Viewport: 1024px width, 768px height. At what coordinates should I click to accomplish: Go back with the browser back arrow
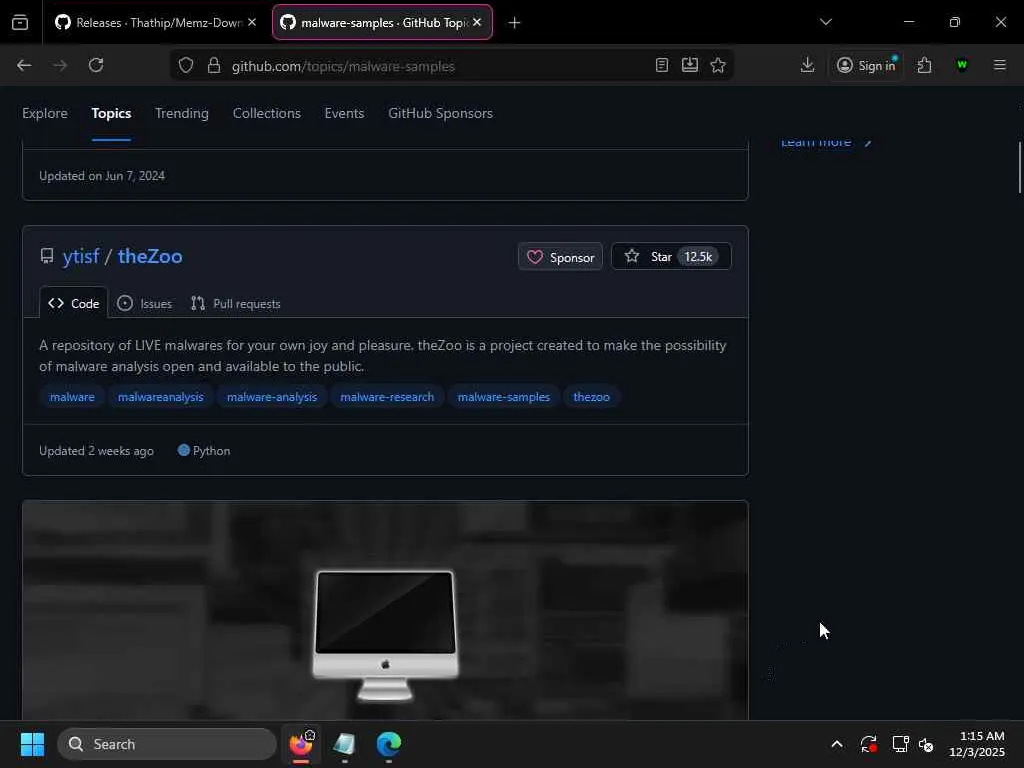(24, 65)
